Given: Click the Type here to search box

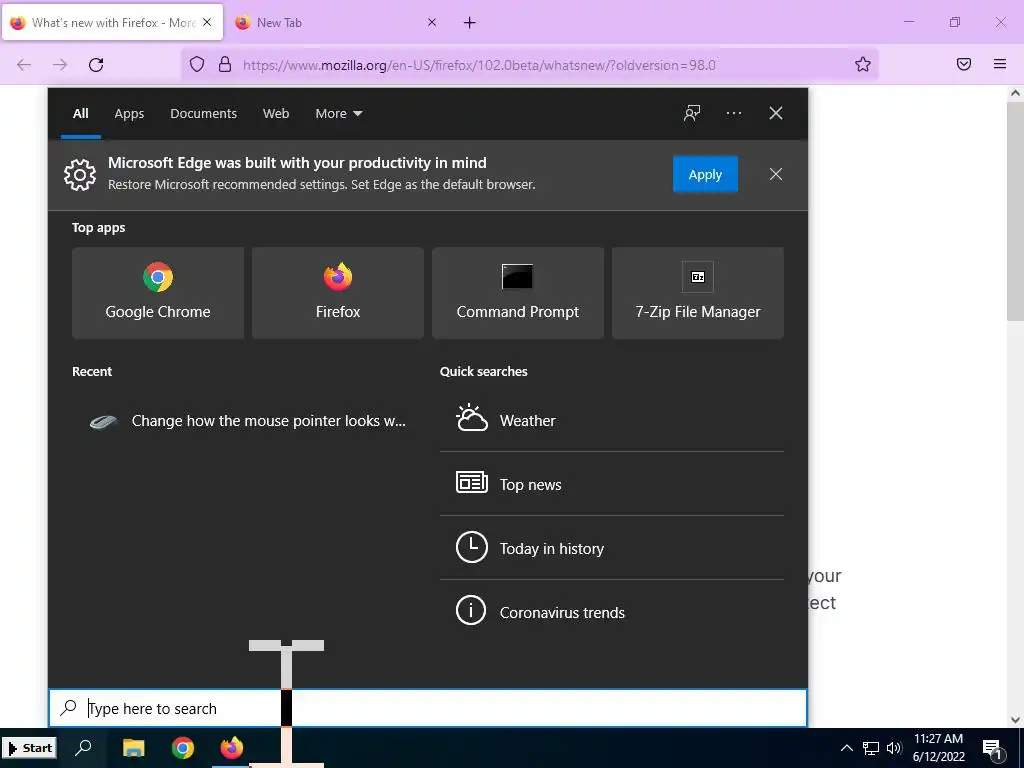Looking at the screenshot, I should (428, 709).
